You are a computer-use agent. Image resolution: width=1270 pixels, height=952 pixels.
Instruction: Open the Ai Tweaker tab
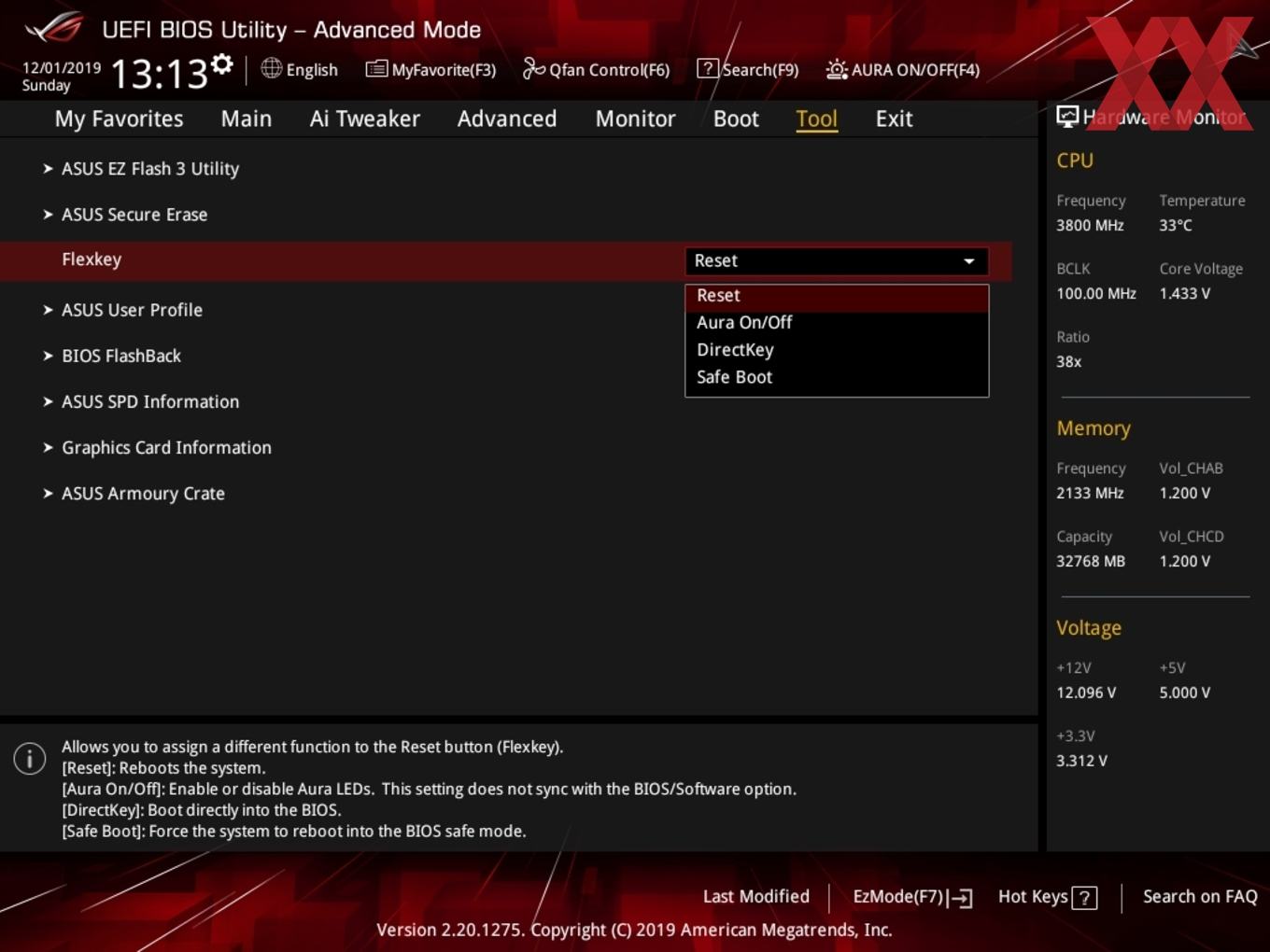click(365, 119)
